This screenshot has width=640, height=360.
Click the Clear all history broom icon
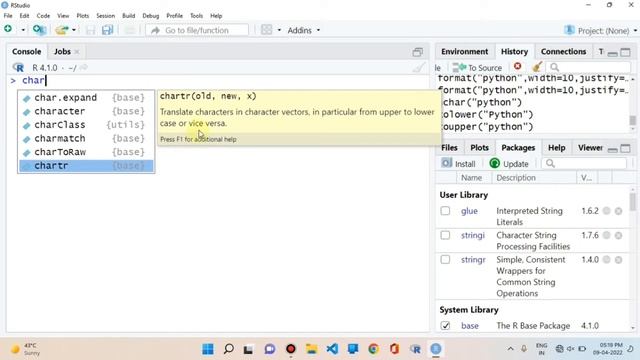coord(537,67)
